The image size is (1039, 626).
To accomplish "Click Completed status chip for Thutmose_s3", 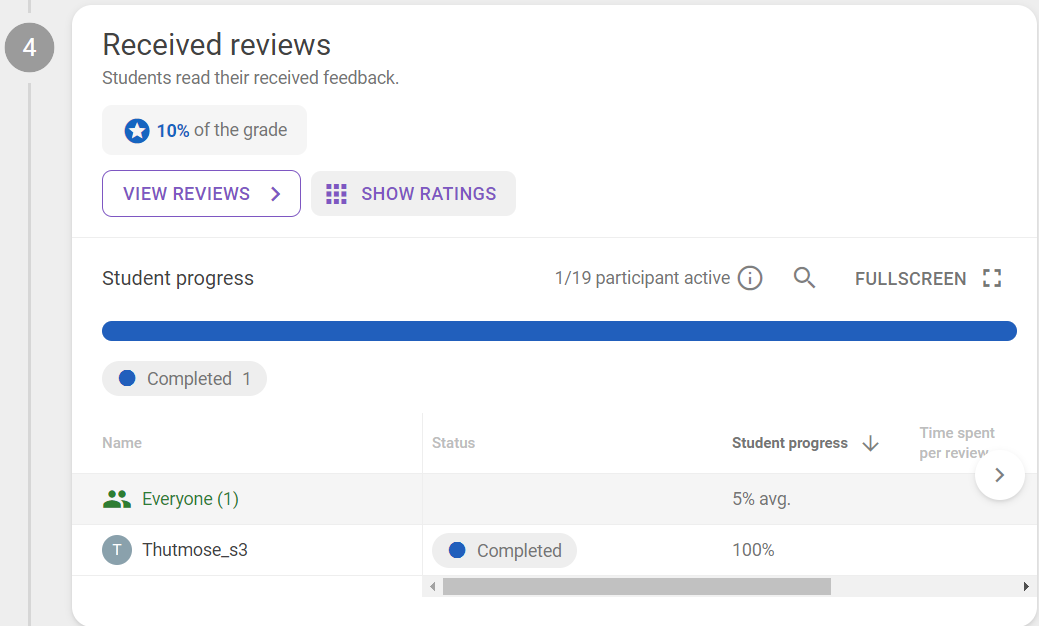I will 504,551.
